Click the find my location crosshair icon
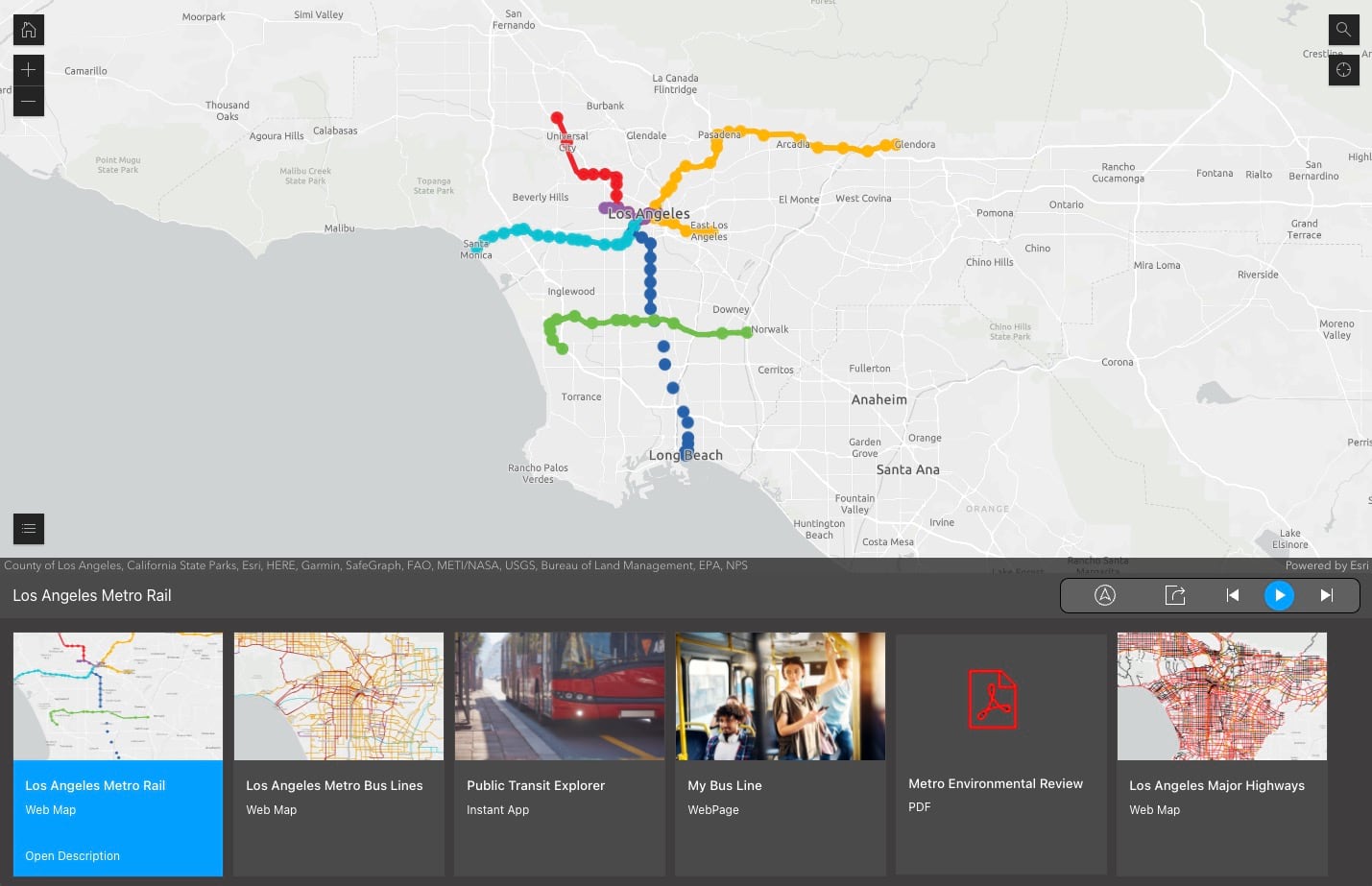The width and height of the screenshot is (1372, 886). point(1343,69)
